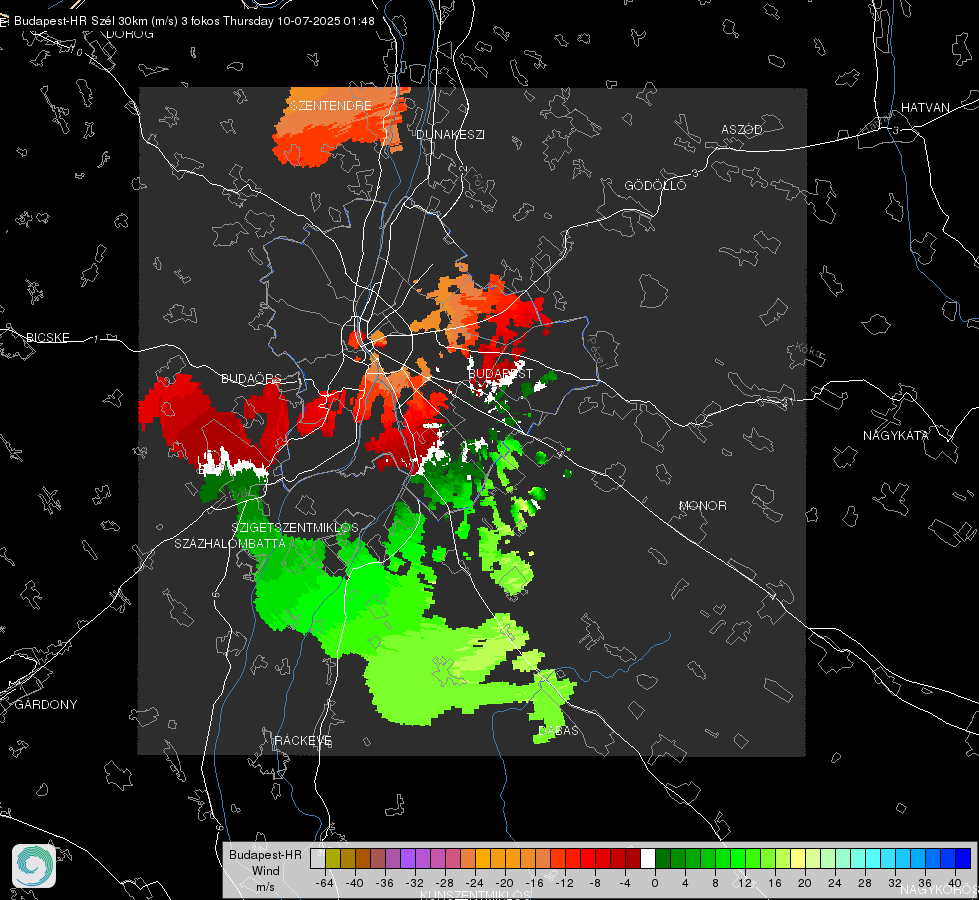The width and height of the screenshot is (979, 900).
Task: Click the SZIGETSZENTMIKLÓS map label
Action: click(x=295, y=528)
